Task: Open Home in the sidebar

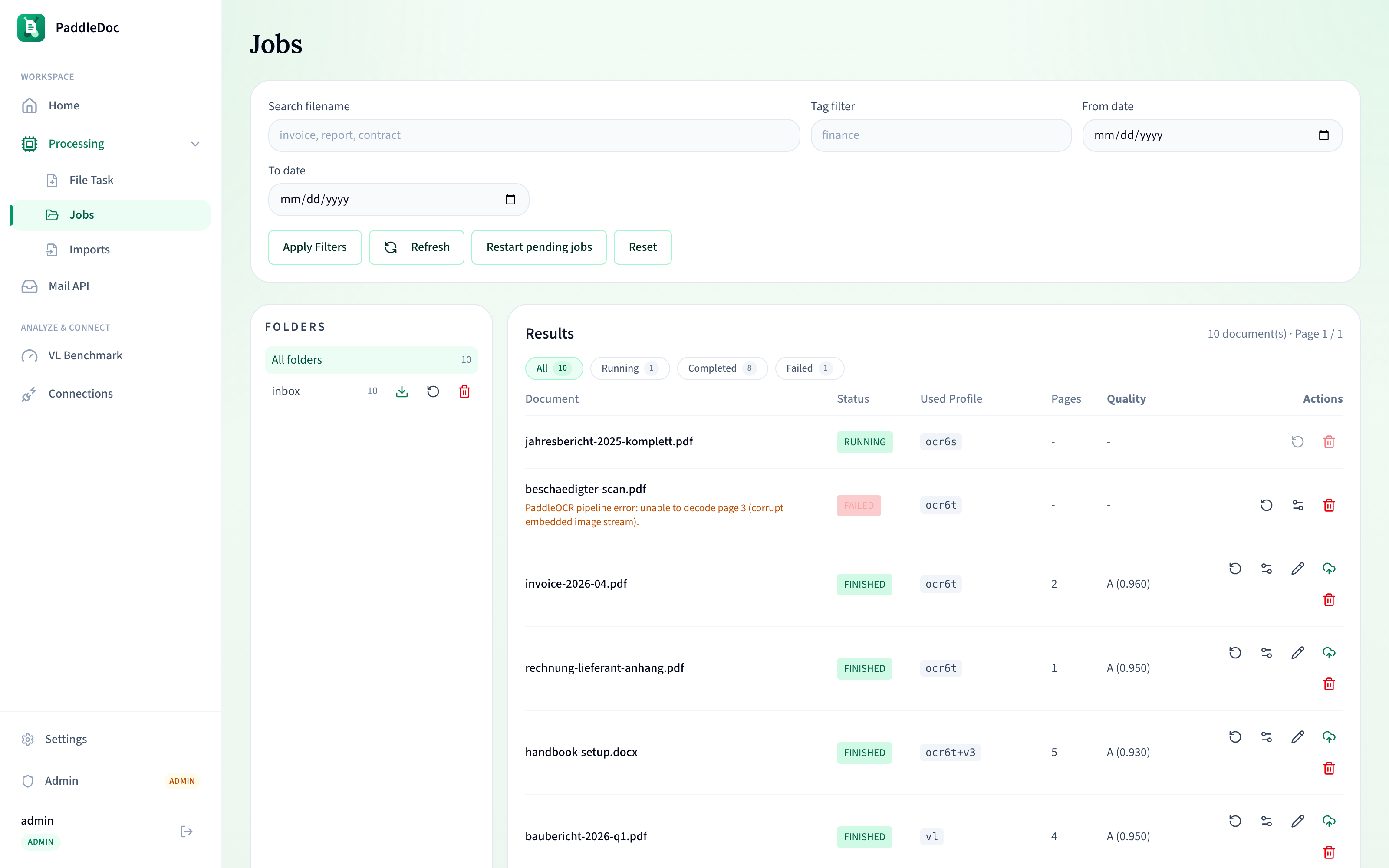Action: pos(111,105)
